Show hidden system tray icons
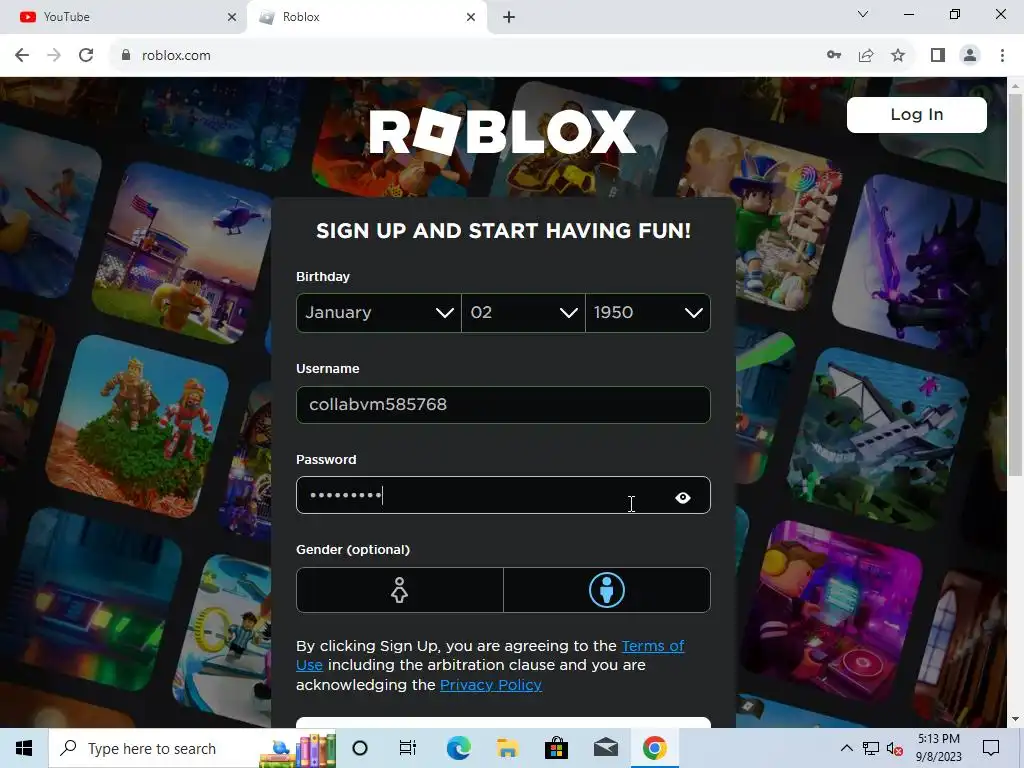The height and width of the screenshot is (768, 1024). click(x=846, y=748)
